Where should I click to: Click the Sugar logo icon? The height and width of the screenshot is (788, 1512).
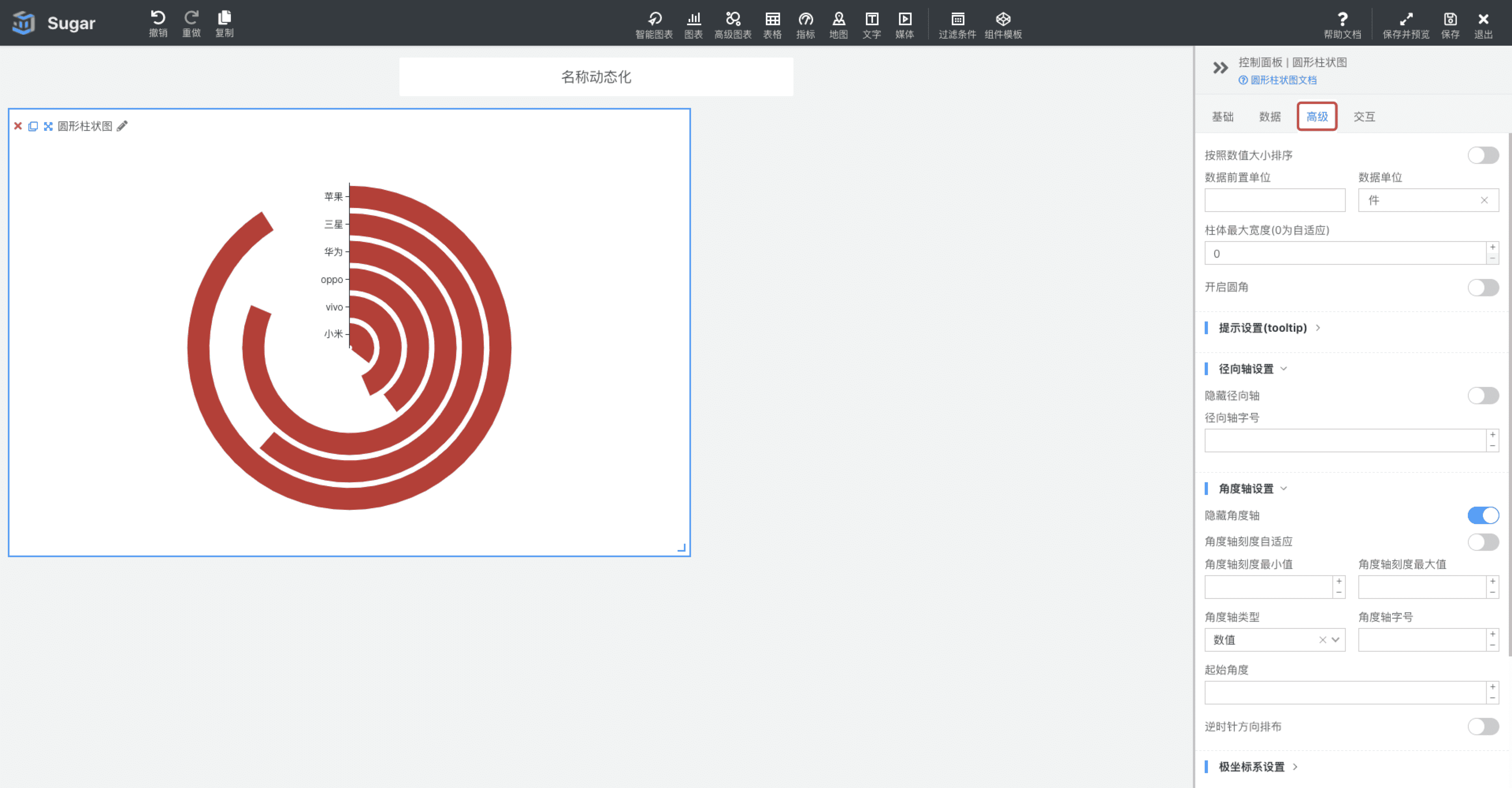point(24,23)
